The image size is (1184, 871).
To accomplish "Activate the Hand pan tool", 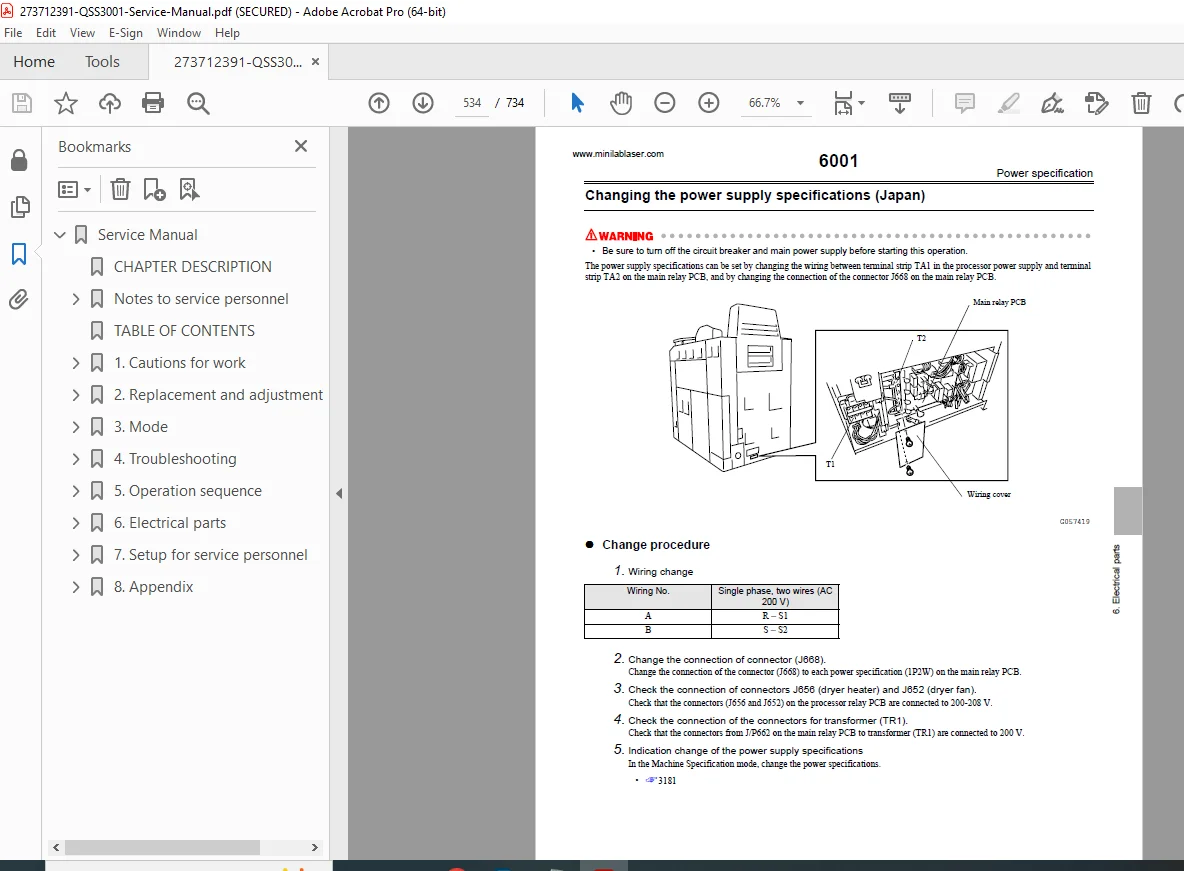I will point(621,103).
